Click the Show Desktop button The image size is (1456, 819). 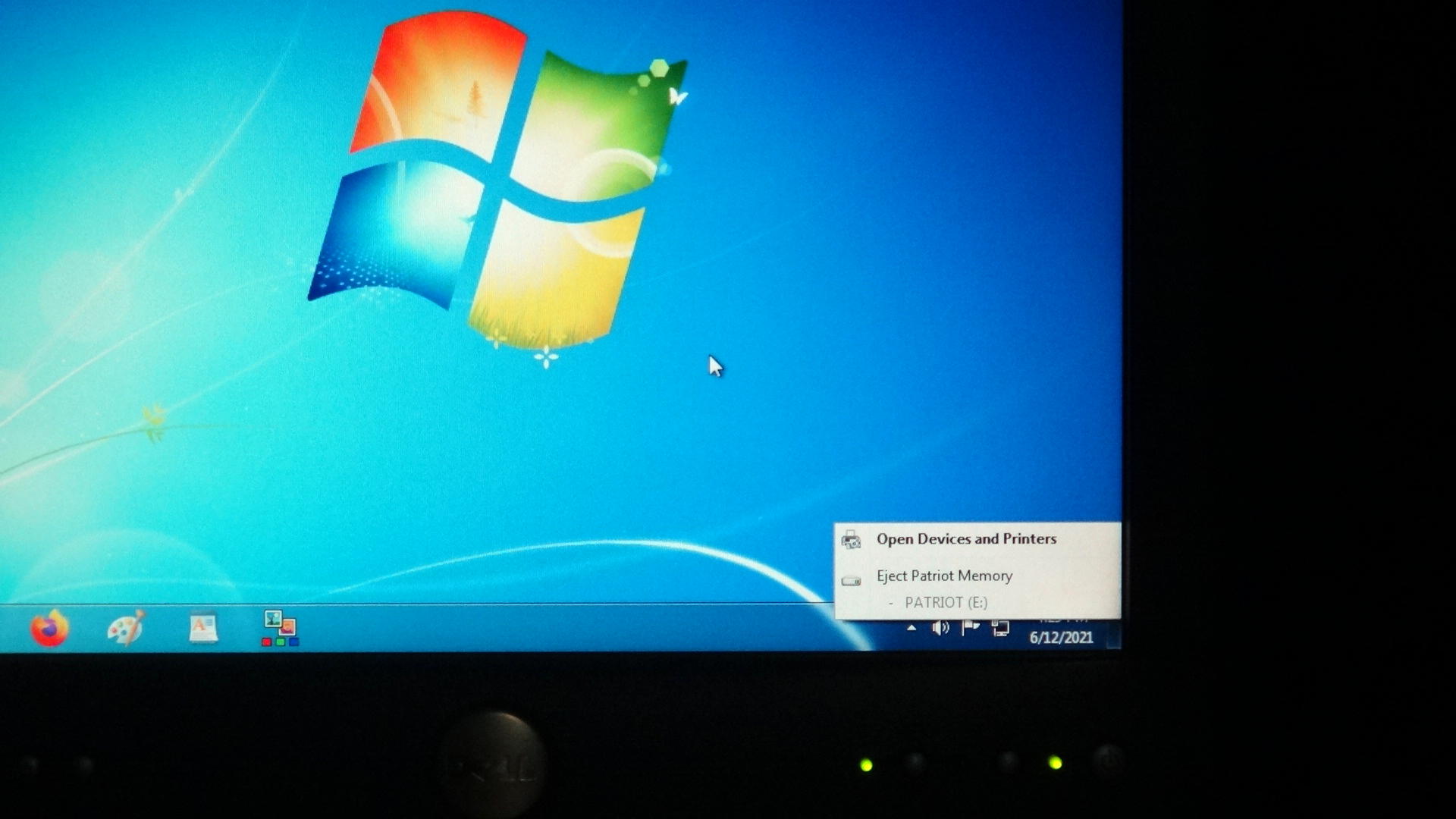(x=1113, y=634)
